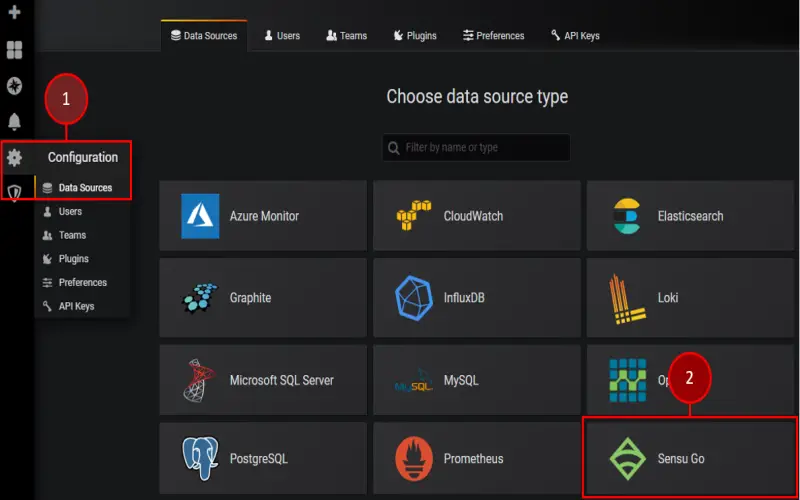Open the Alerting bell icon
The height and width of the screenshot is (500, 800).
(x=14, y=121)
